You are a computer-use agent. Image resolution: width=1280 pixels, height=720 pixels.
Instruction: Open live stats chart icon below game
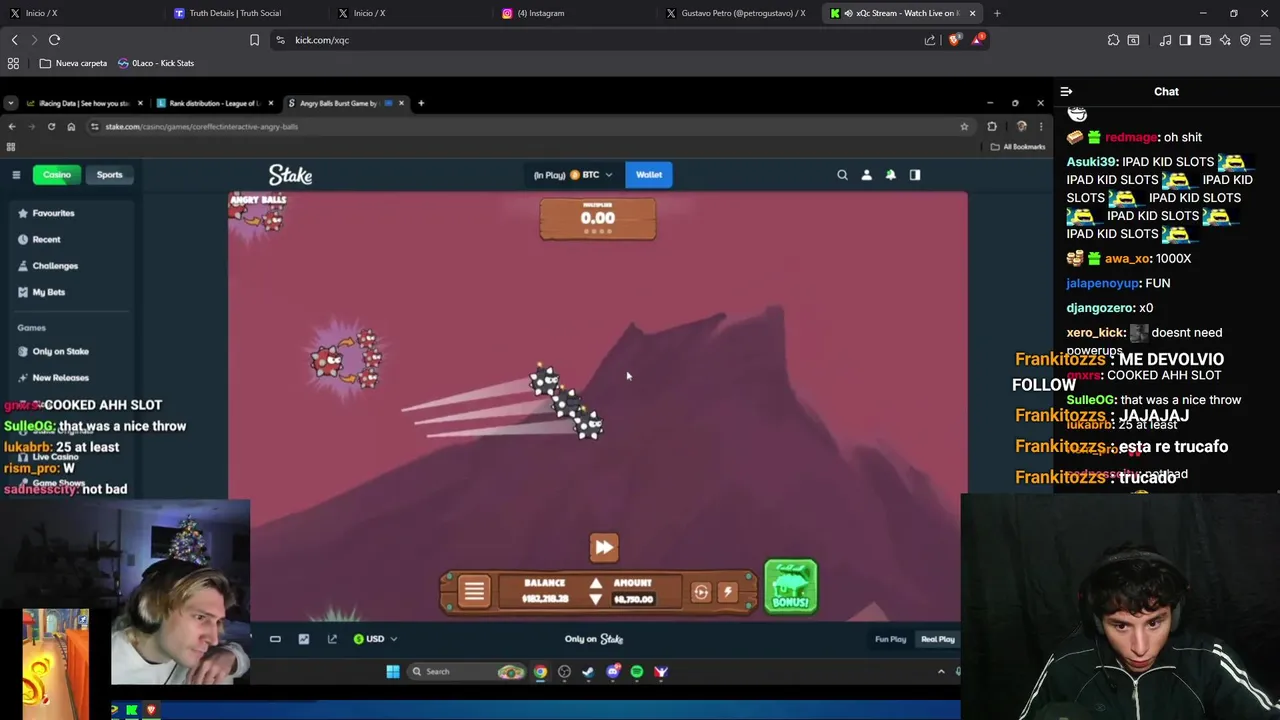304,639
